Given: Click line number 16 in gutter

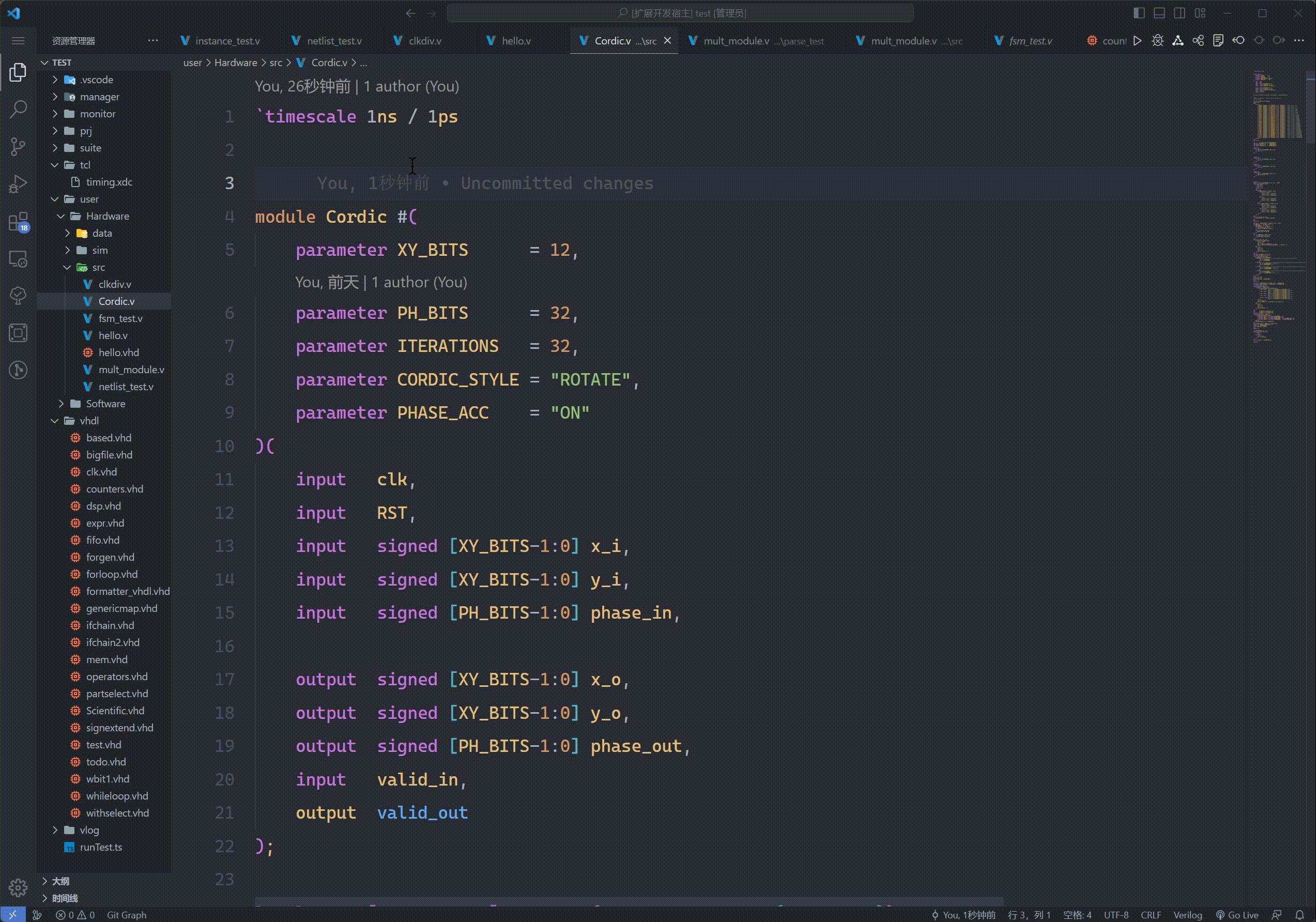Looking at the screenshot, I should [224, 647].
